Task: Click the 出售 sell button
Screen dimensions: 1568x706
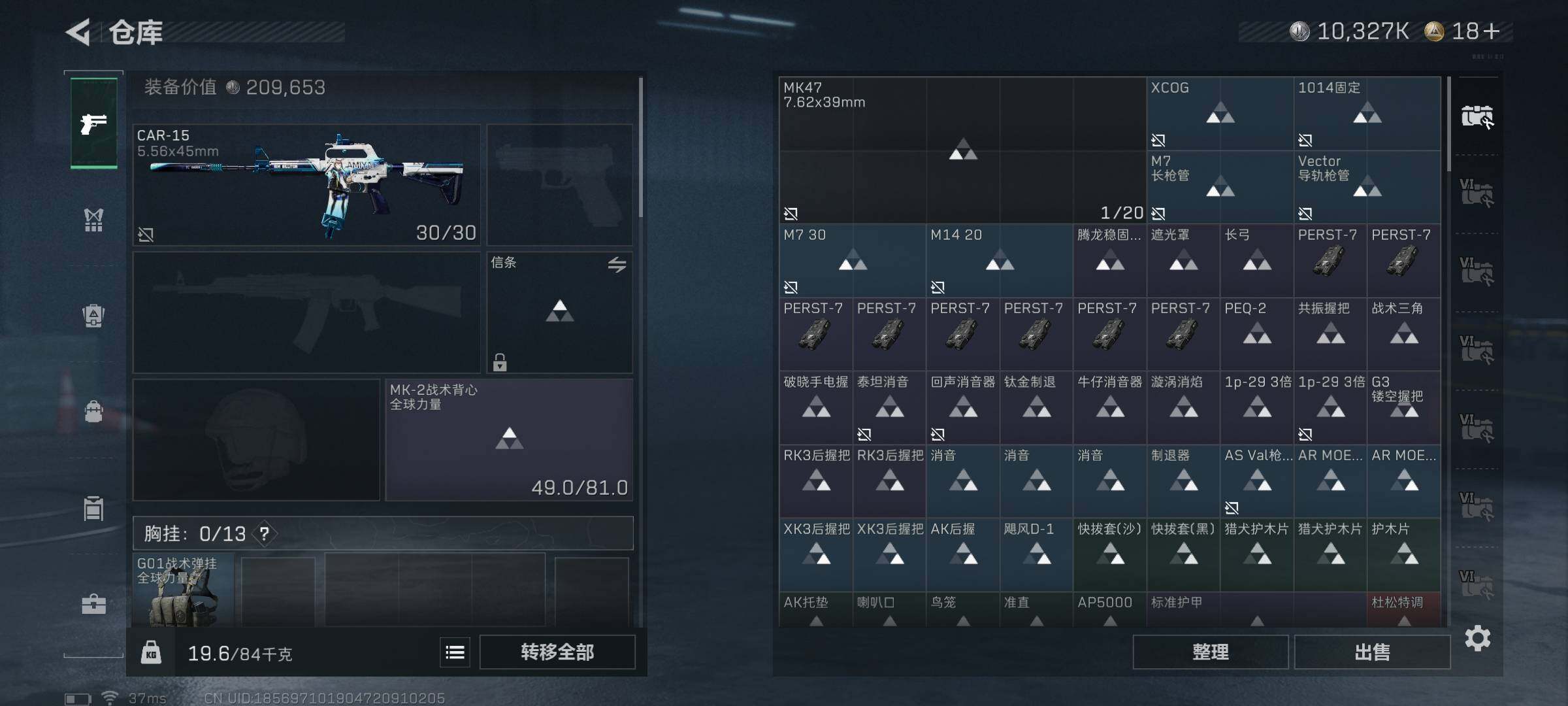Action: (1372, 652)
